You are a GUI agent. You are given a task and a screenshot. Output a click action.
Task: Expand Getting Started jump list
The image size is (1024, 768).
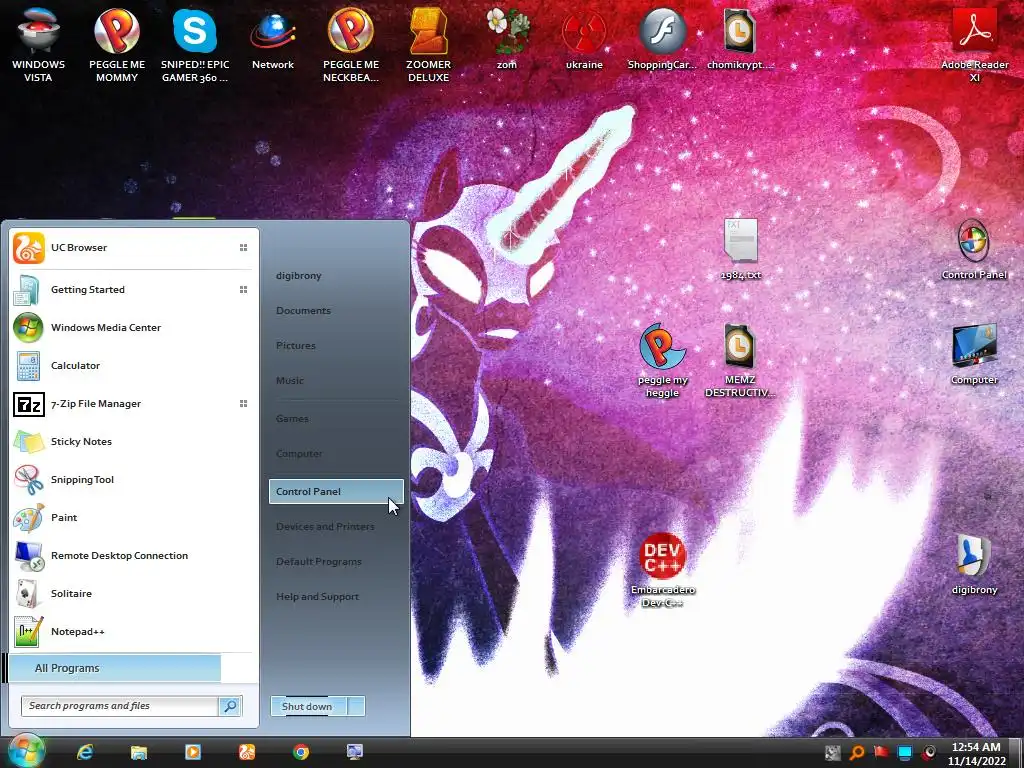coord(243,289)
